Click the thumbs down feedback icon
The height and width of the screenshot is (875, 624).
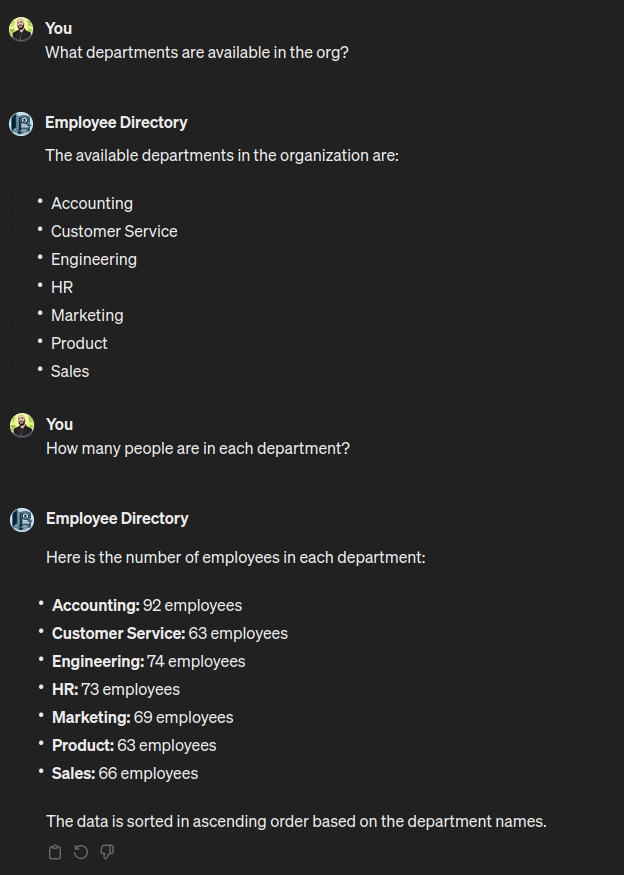[x=107, y=852]
